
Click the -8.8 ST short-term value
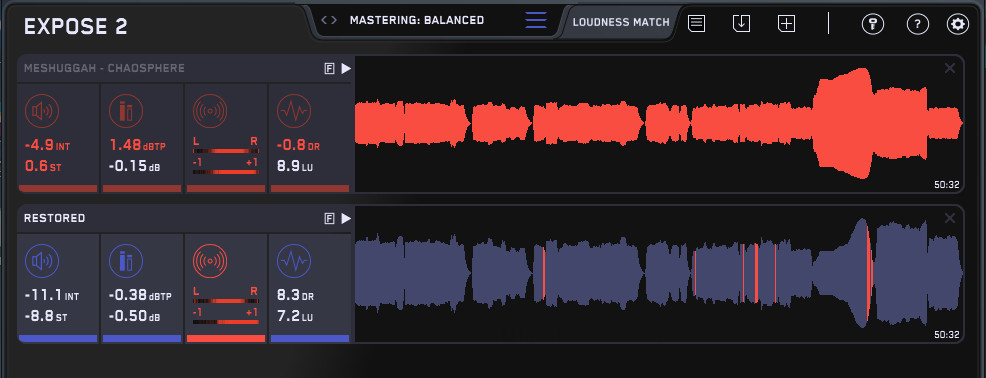[x=46, y=316]
